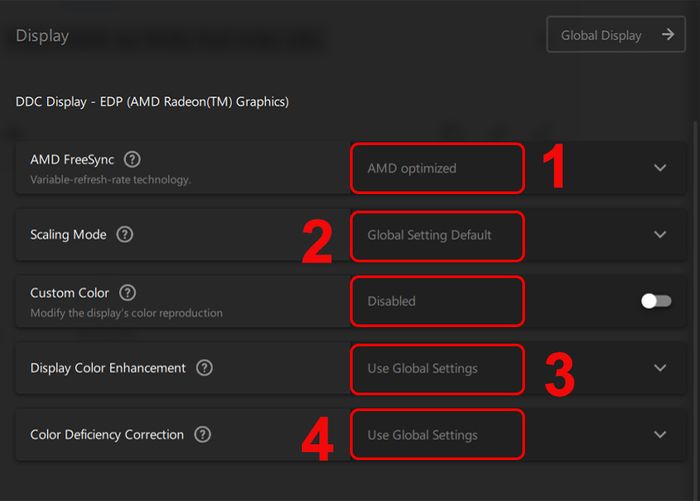Click the 'AMD FreeSync' label
The height and width of the screenshot is (501, 700).
pyautogui.click(x=72, y=159)
